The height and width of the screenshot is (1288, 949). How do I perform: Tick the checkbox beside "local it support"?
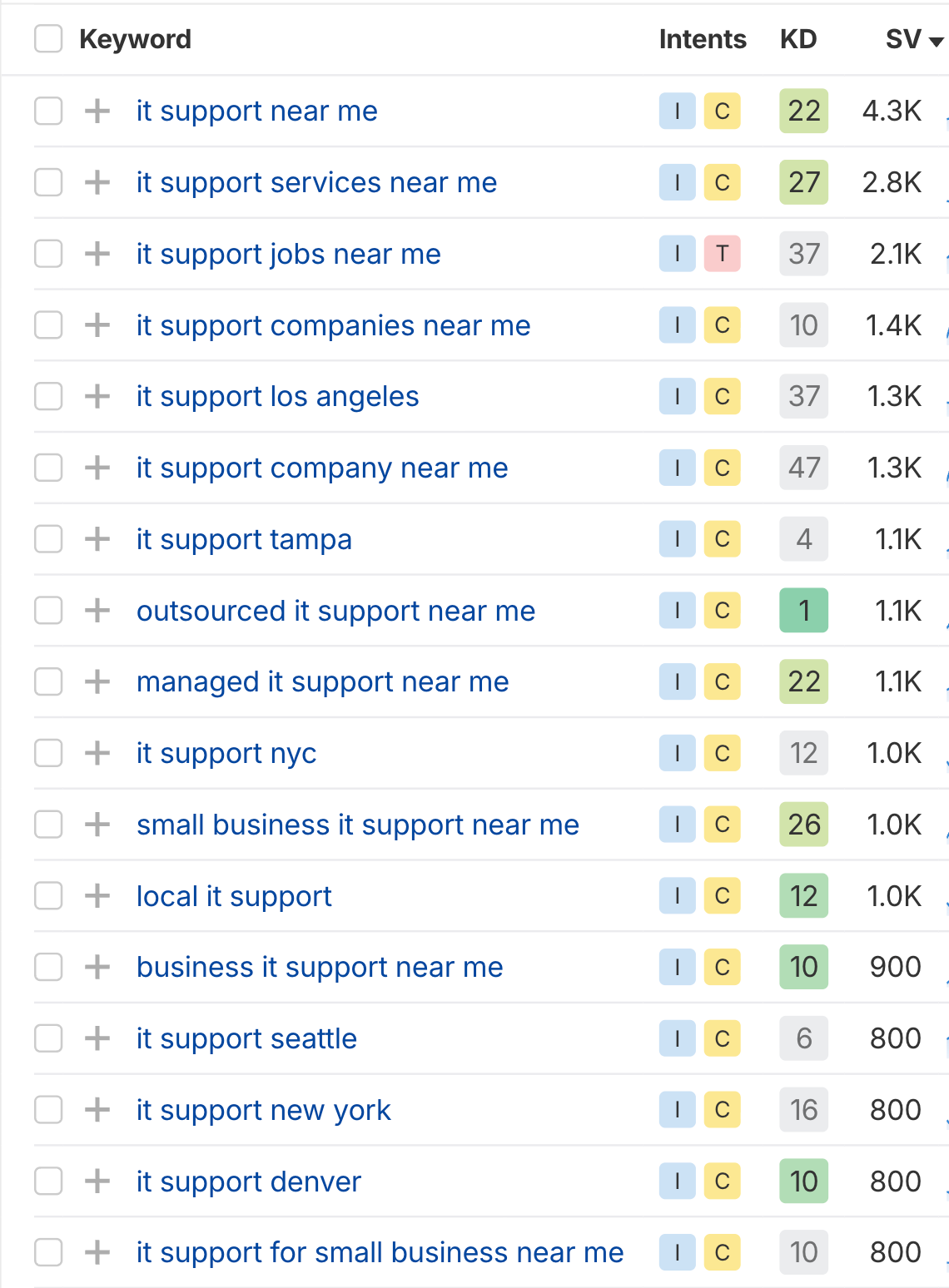47,896
